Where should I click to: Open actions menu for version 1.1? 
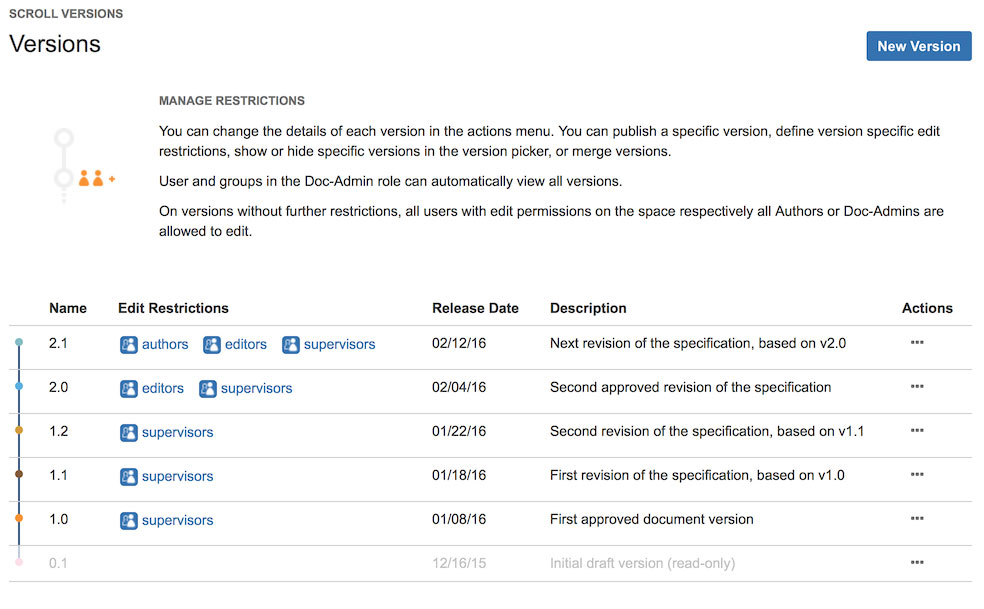[x=917, y=475]
